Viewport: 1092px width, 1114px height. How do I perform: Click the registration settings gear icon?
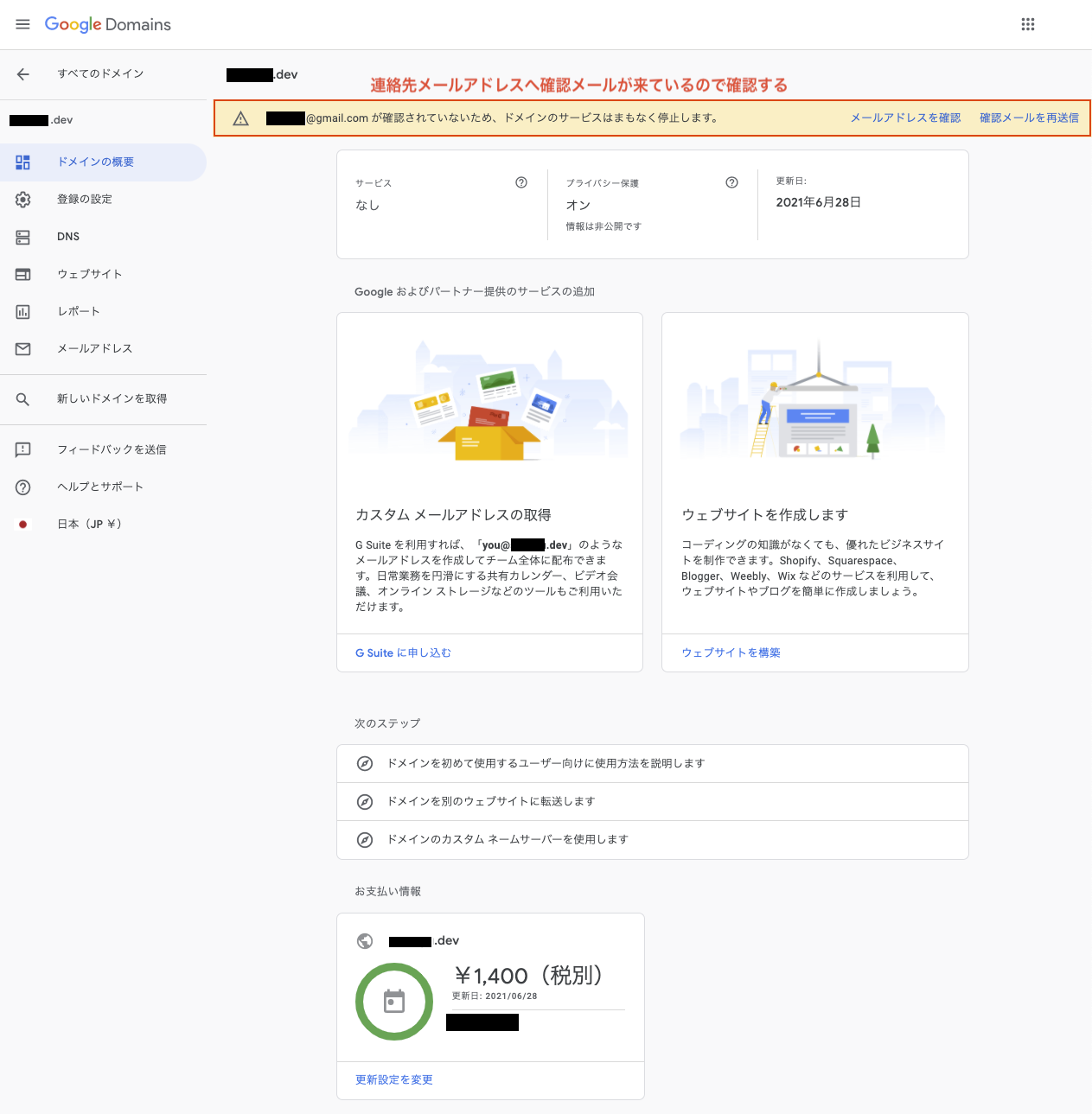tap(23, 200)
